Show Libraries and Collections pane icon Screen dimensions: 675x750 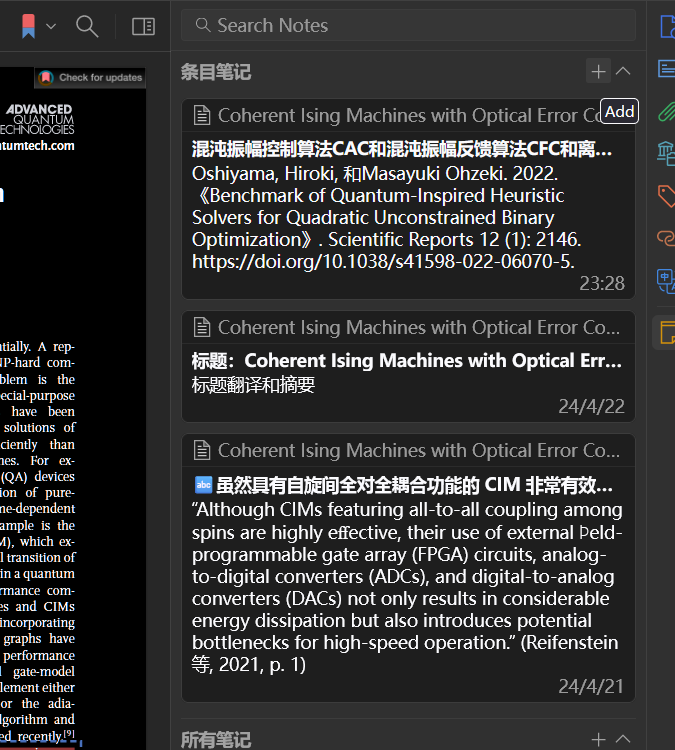tap(666, 153)
